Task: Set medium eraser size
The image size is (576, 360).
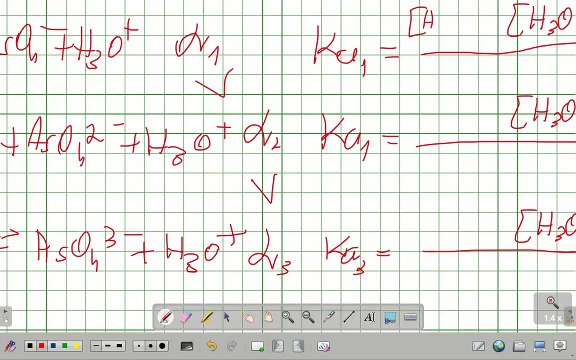Action: tap(151, 346)
